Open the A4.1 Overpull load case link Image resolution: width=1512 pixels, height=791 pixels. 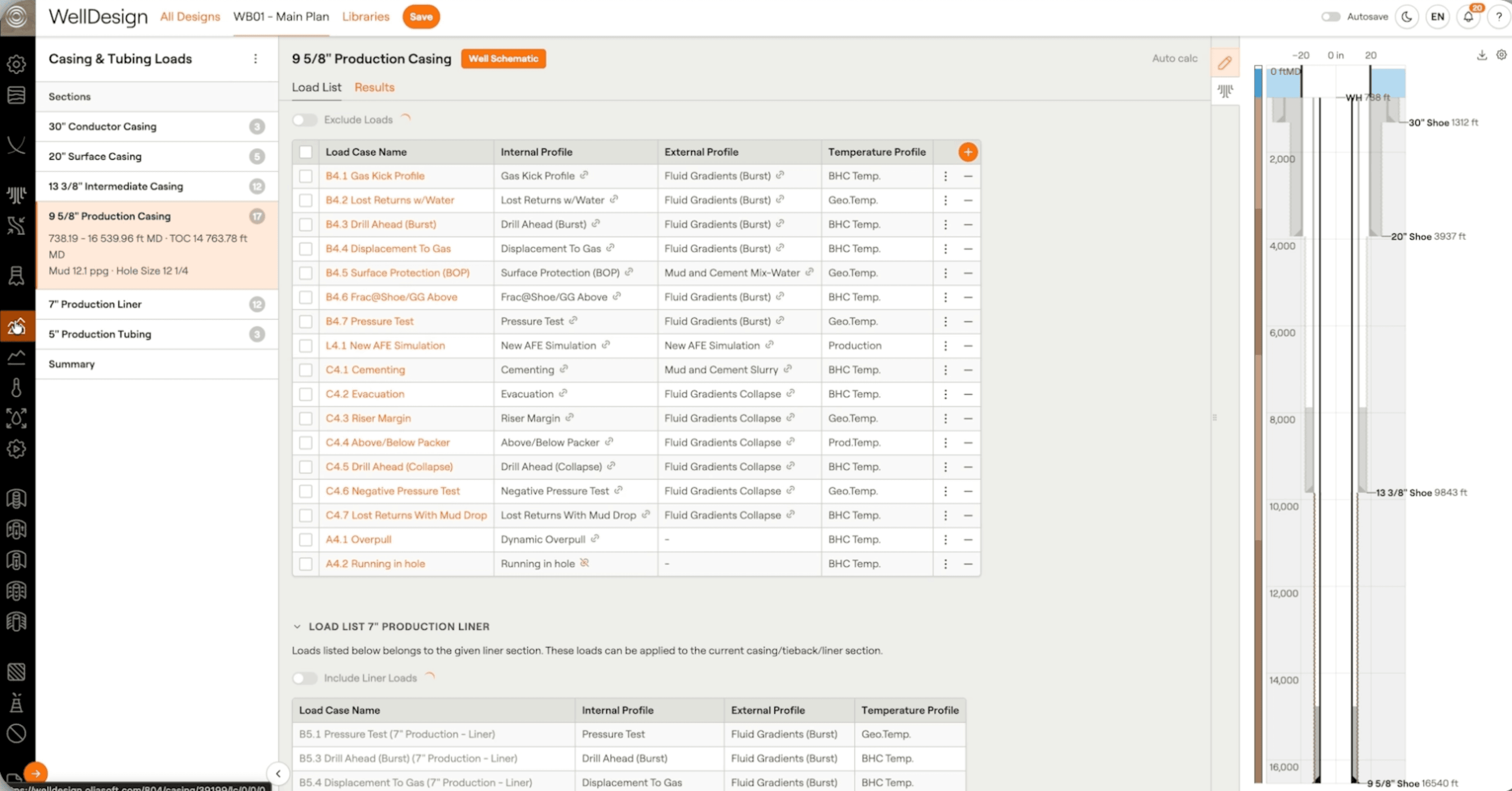pos(358,539)
